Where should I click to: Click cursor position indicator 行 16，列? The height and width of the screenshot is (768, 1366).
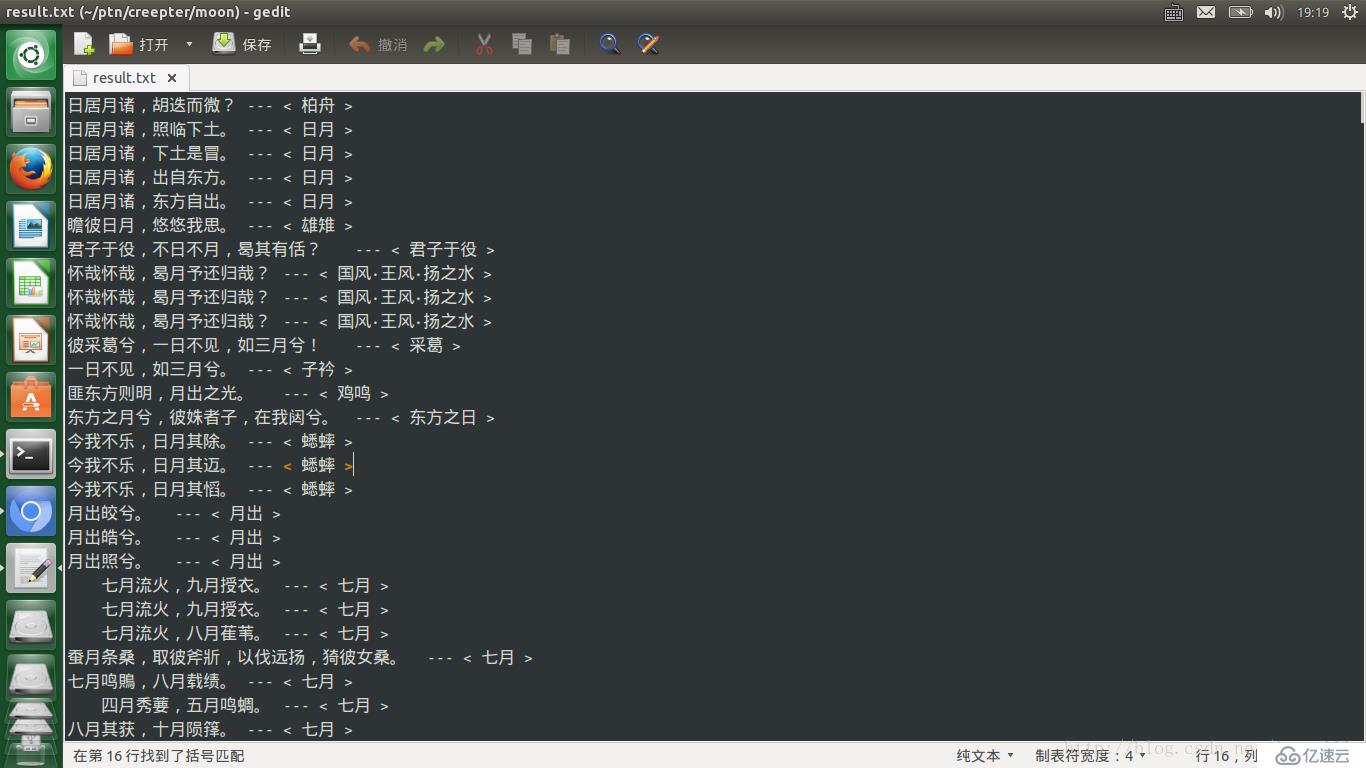pyautogui.click(x=1227, y=755)
